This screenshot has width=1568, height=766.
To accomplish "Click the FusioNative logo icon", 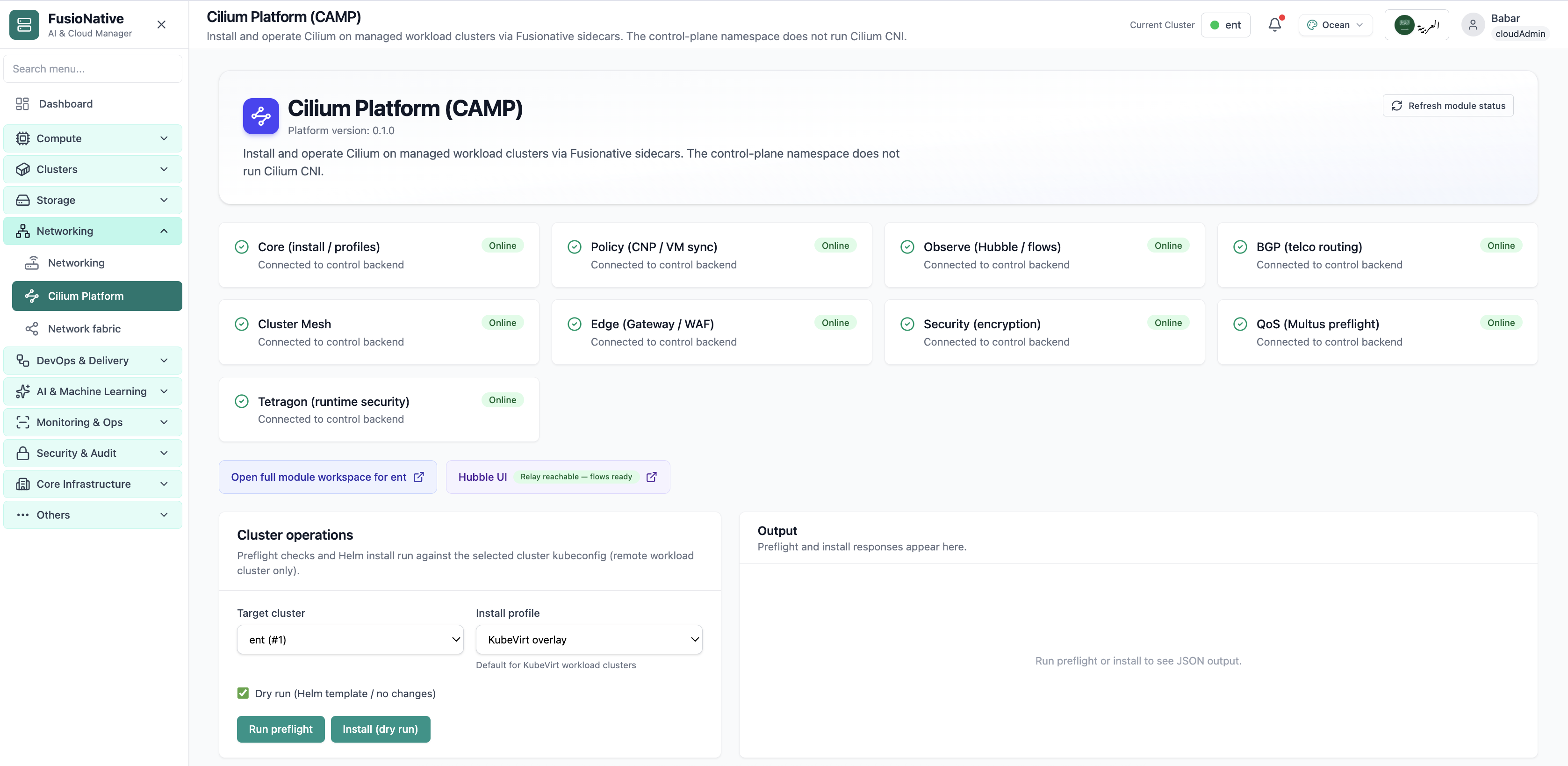I will 24,25.
